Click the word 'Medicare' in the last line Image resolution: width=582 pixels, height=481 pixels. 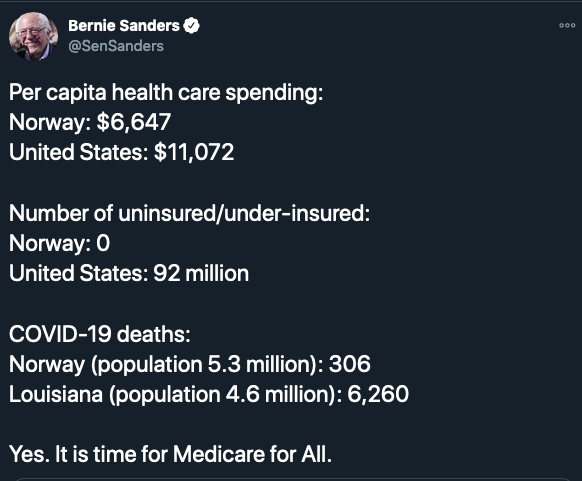pyautogui.click(x=219, y=455)
